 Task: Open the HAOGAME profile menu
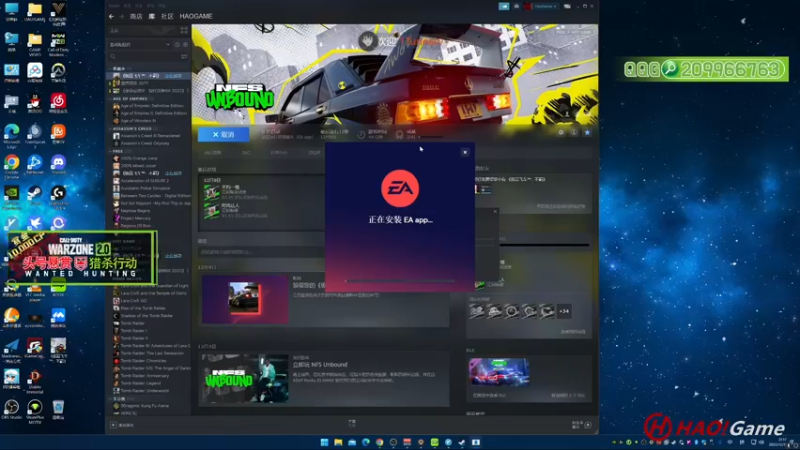click(196, 16)
